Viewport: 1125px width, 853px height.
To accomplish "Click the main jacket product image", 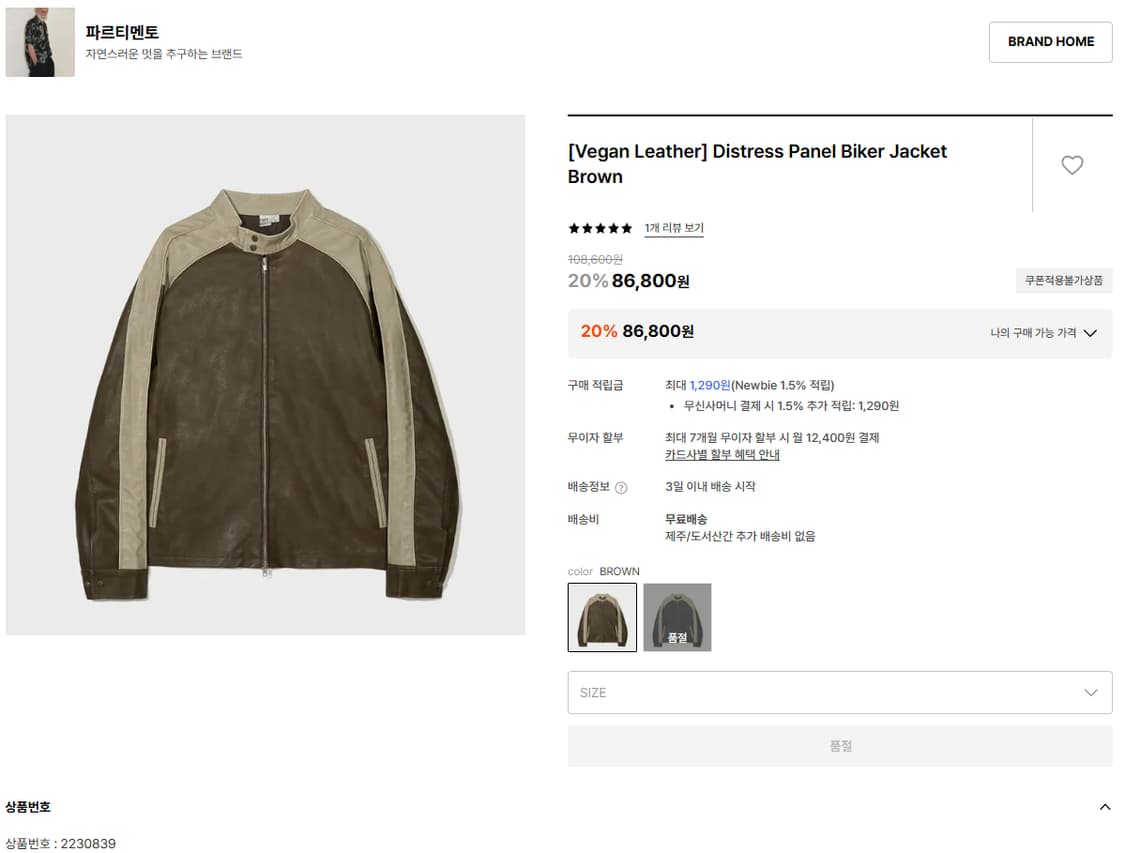I will (265, 374).
